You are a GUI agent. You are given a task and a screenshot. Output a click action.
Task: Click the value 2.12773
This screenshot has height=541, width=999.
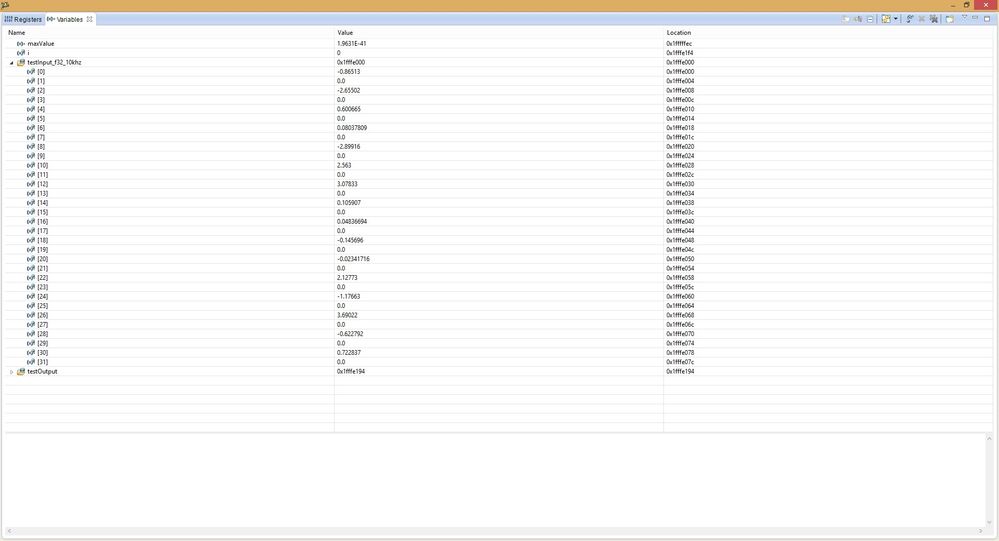click(x=347, y=278)
